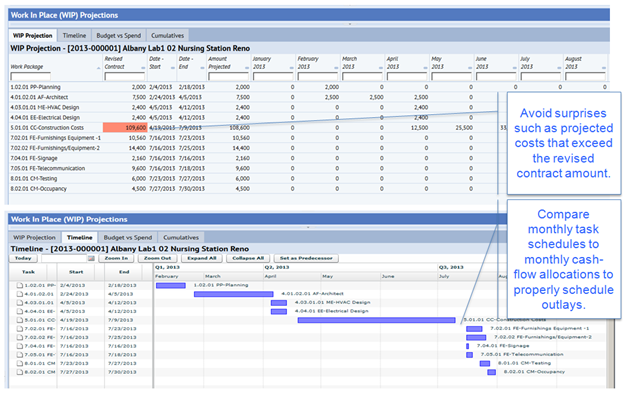This screenshot has width=628, height=394.
Task: Select task icon for 8.01.01 CM row
Action: [20, 363]
